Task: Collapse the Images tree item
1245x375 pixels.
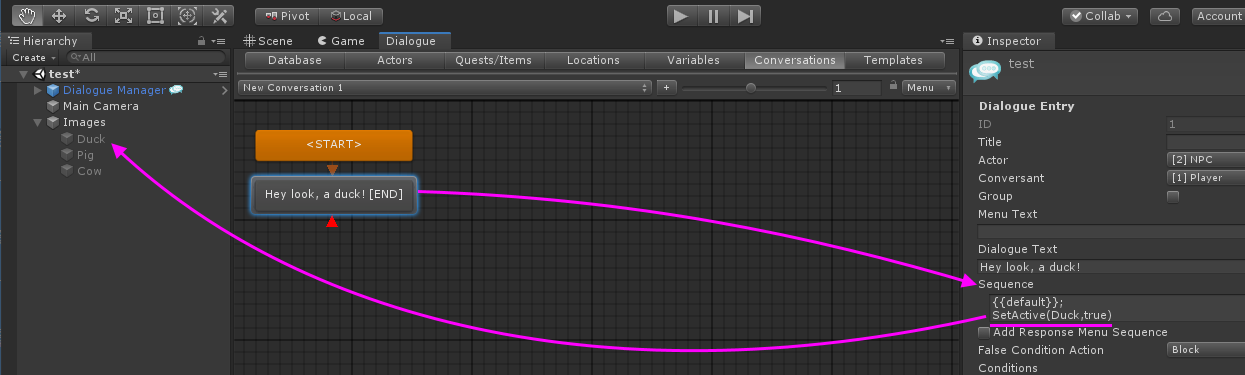Action: (38, 123)
